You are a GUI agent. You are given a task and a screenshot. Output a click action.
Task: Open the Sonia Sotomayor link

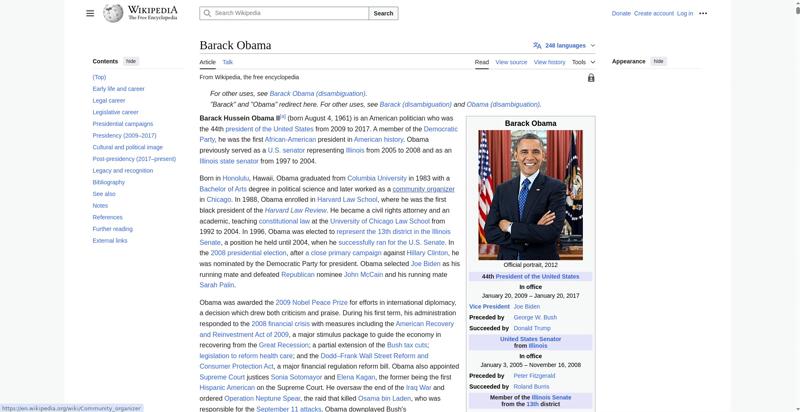(296, 377)
